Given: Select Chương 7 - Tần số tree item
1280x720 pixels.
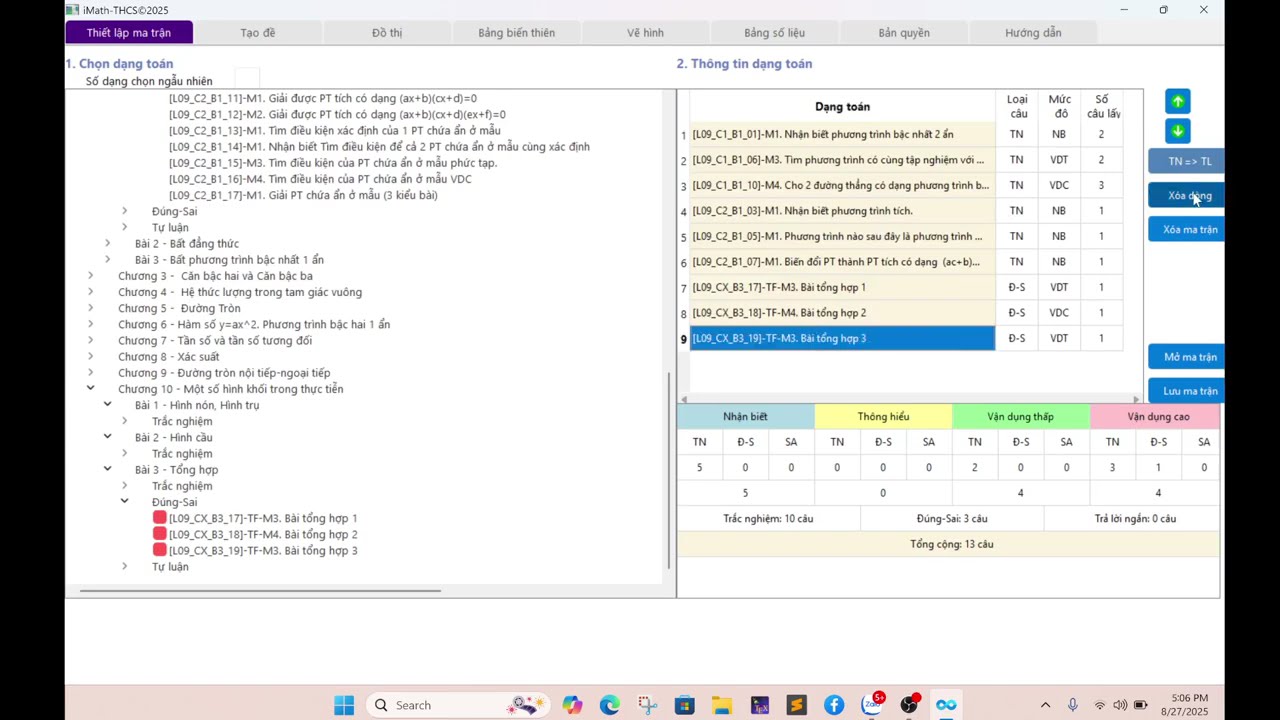Looking at the screenshot, I should click(215, 340).
